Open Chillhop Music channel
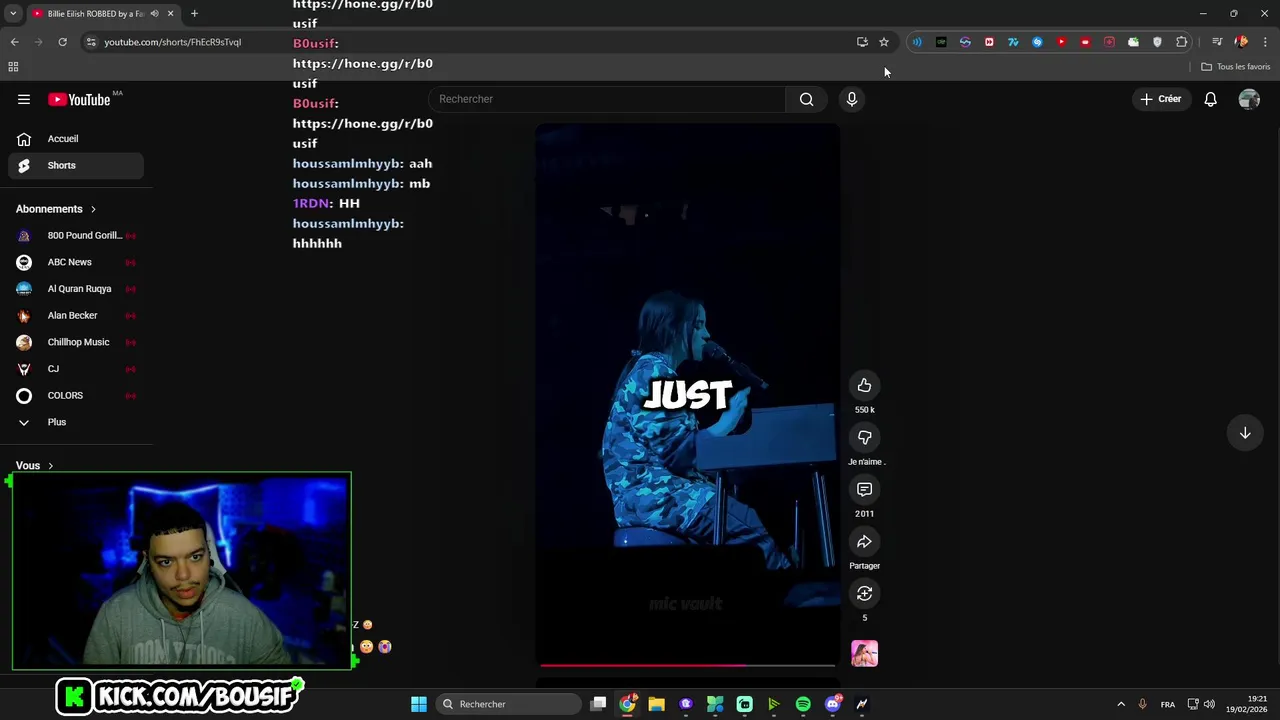 click(x=76, y=342)
